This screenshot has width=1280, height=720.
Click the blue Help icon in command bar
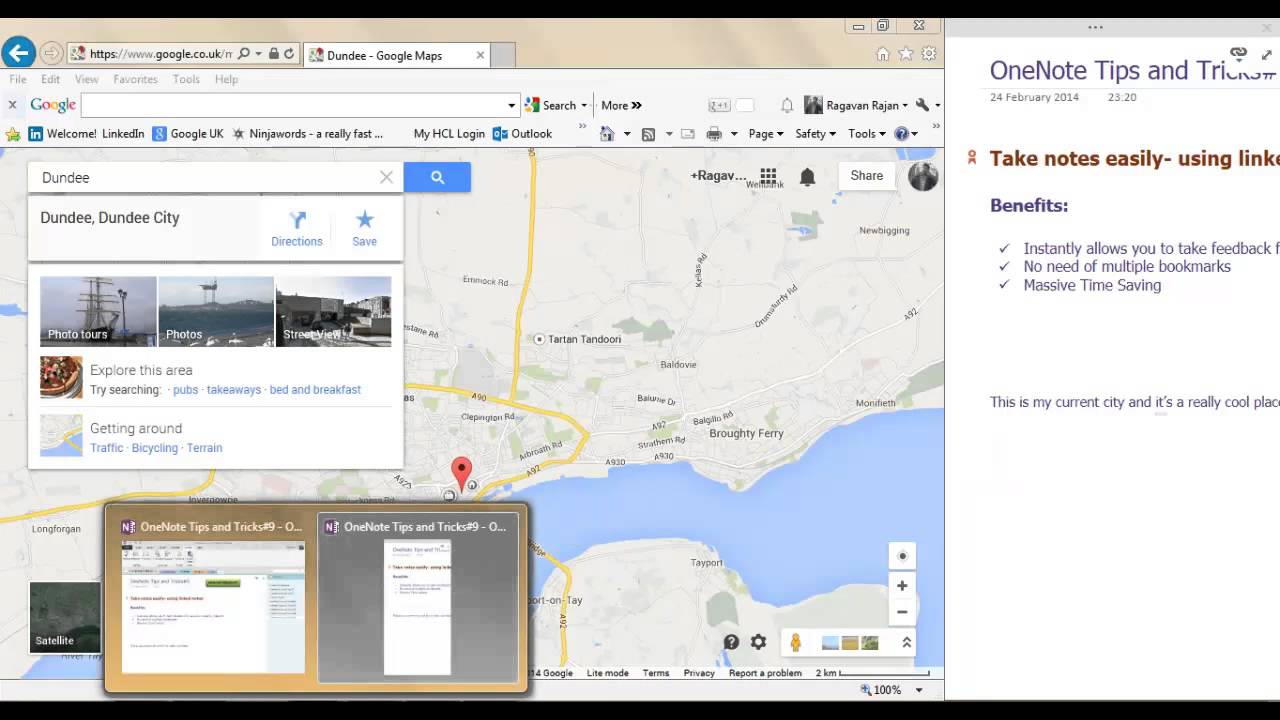click(901, 133)
